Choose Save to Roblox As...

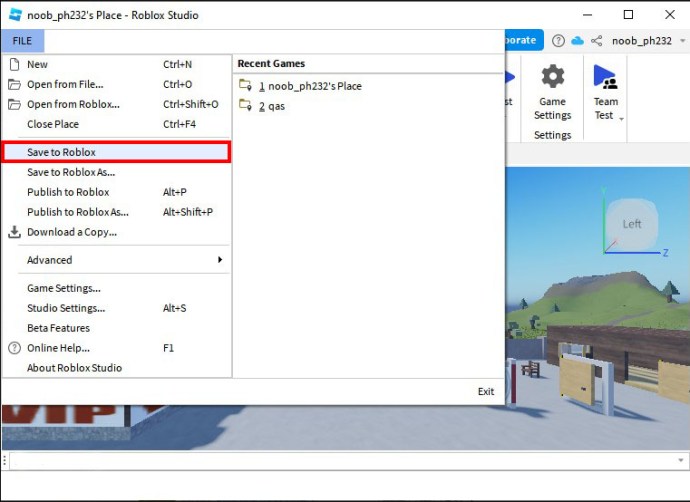click(116, 172)
